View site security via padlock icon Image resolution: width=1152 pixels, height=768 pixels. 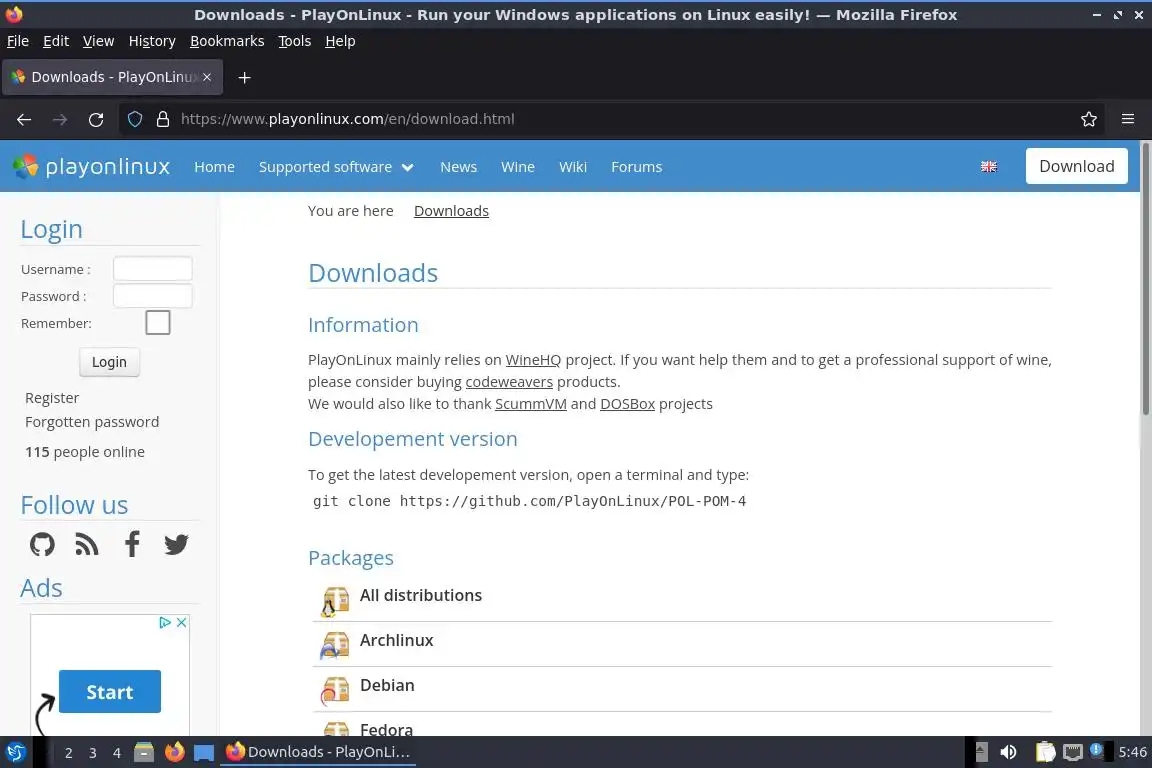tap(163, 119)
